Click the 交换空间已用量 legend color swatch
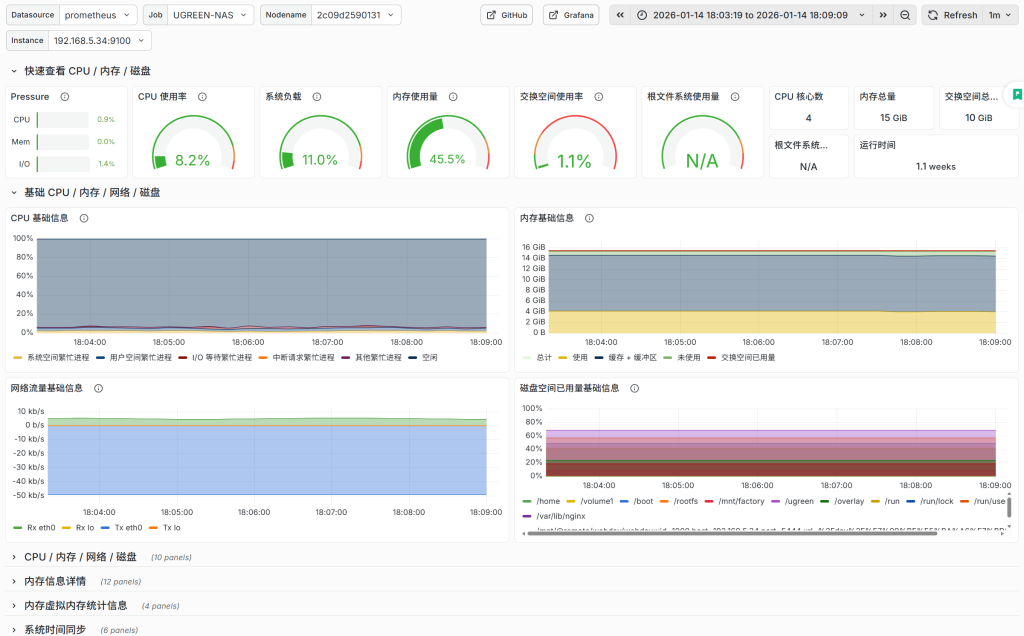Viewport: 1024px width, 636px height. (x=712, y=357)
